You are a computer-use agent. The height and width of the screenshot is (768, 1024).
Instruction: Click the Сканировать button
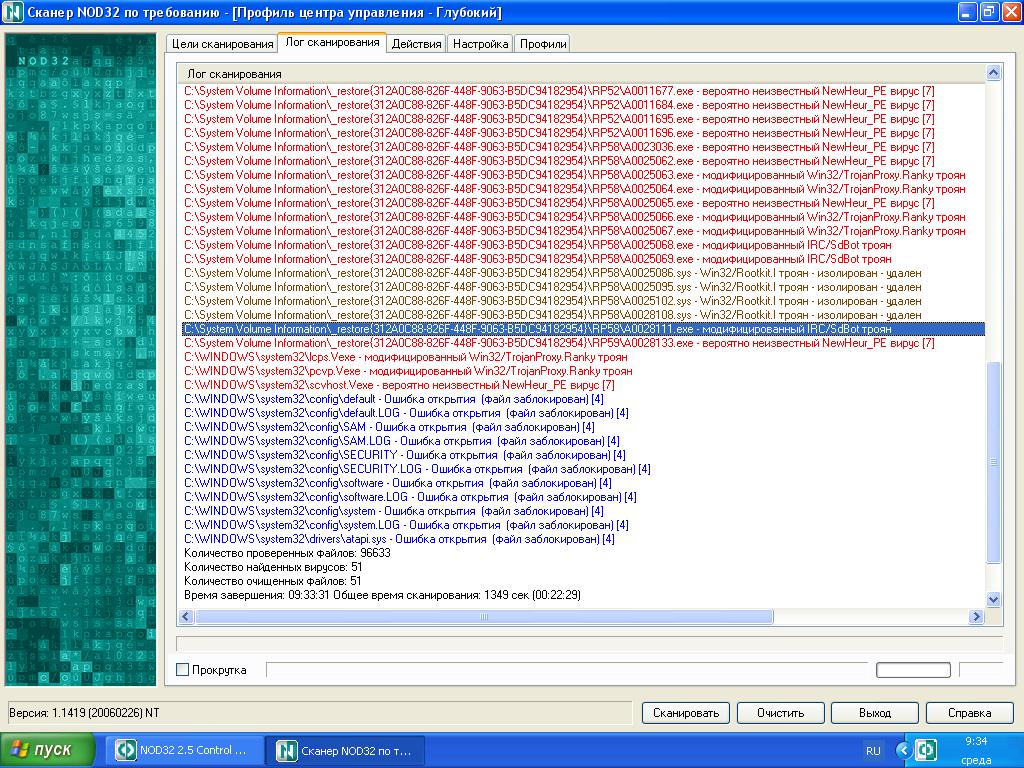click(x=686, y=712)
